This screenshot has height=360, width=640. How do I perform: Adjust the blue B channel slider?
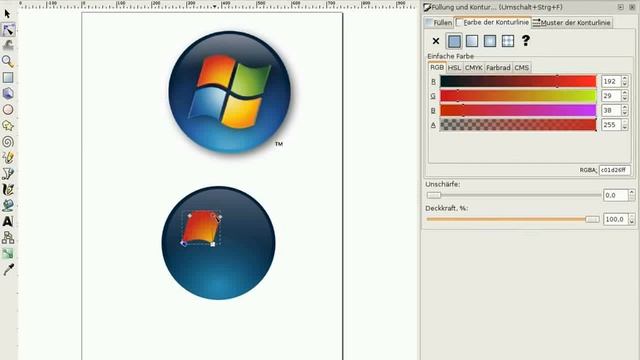point(518,110)
